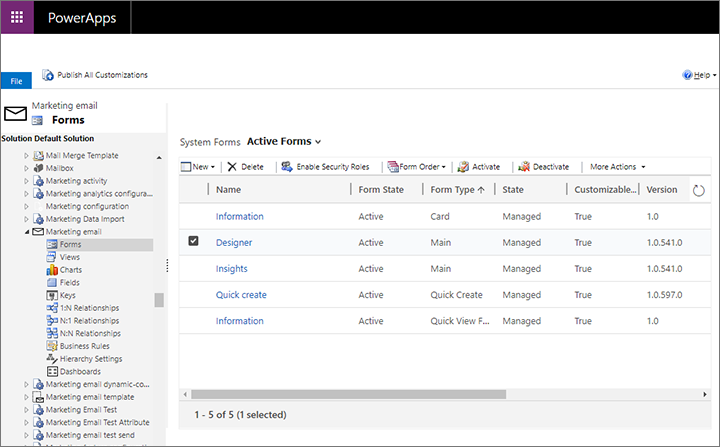Viewport: 720px width, 447px height.
Task: Uncheck the Designer row checkbox
Action: coord(193,241)
